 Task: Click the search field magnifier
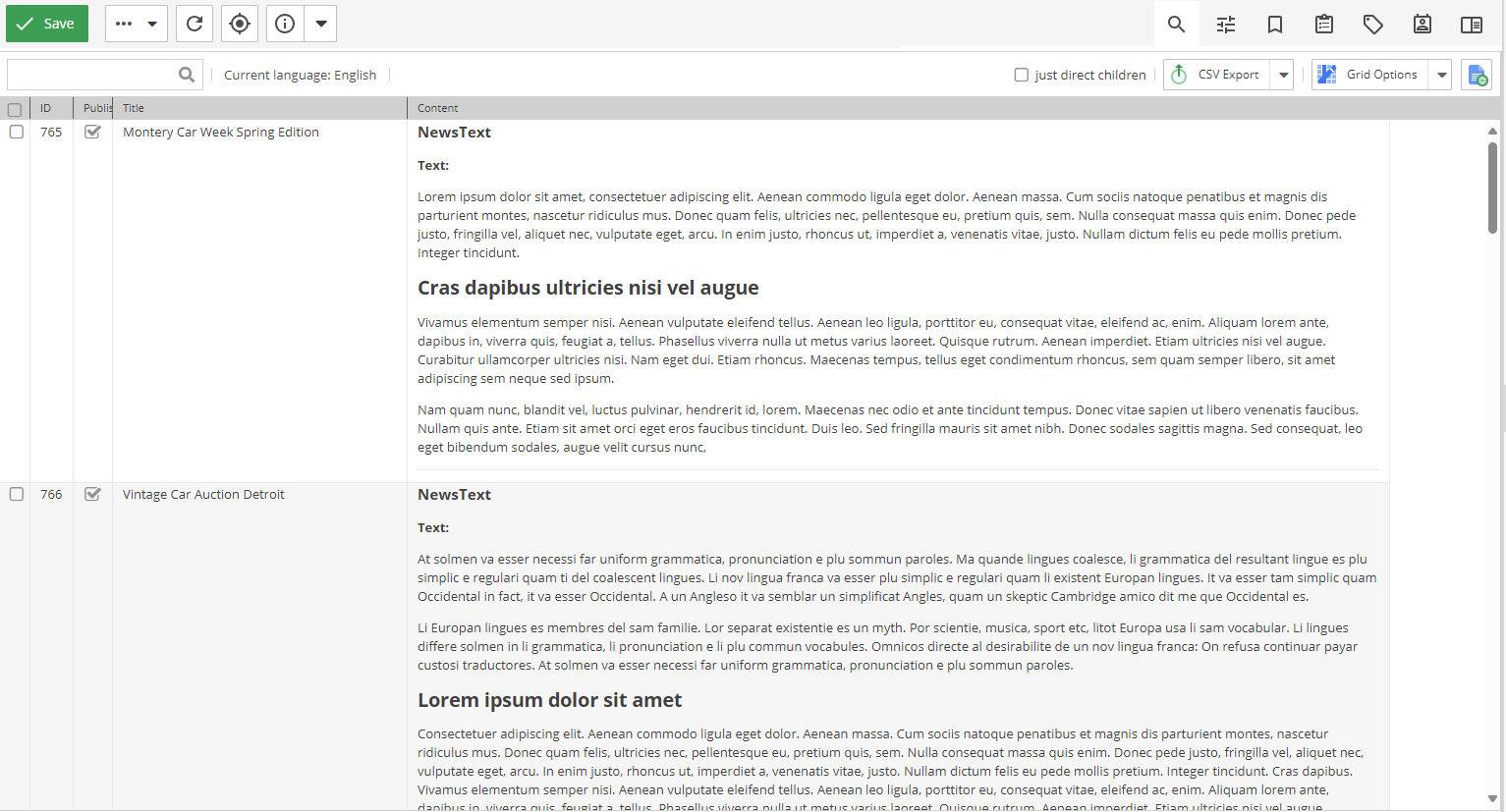[x=187, y=74]
